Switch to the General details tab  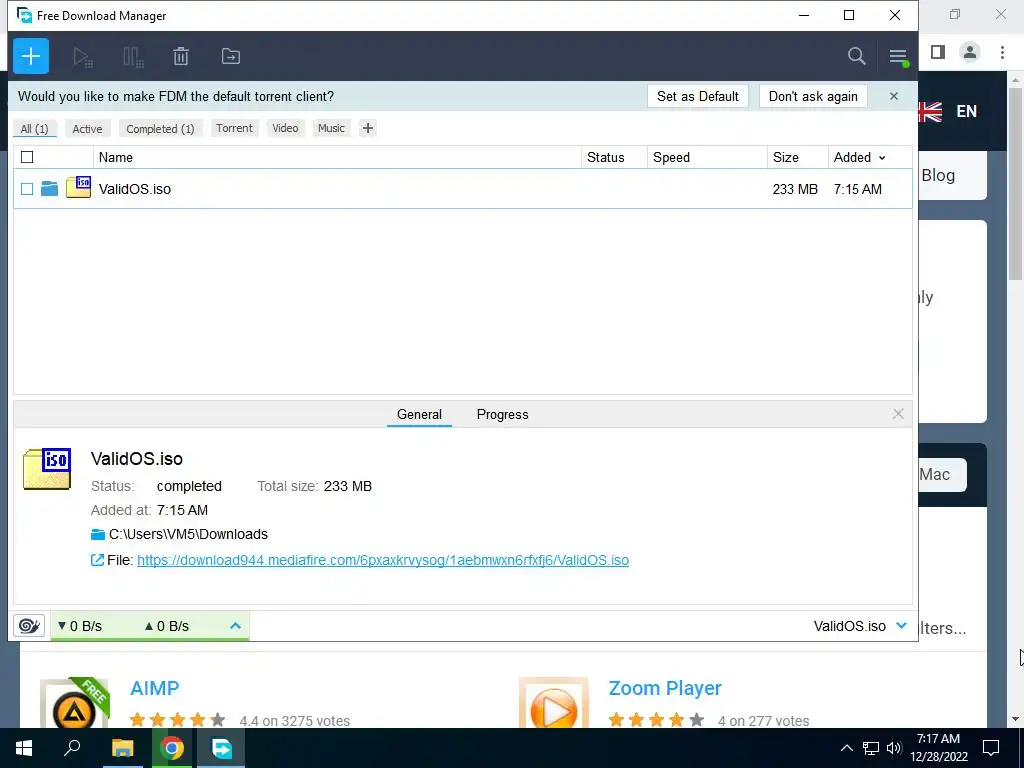coord(419,415)
